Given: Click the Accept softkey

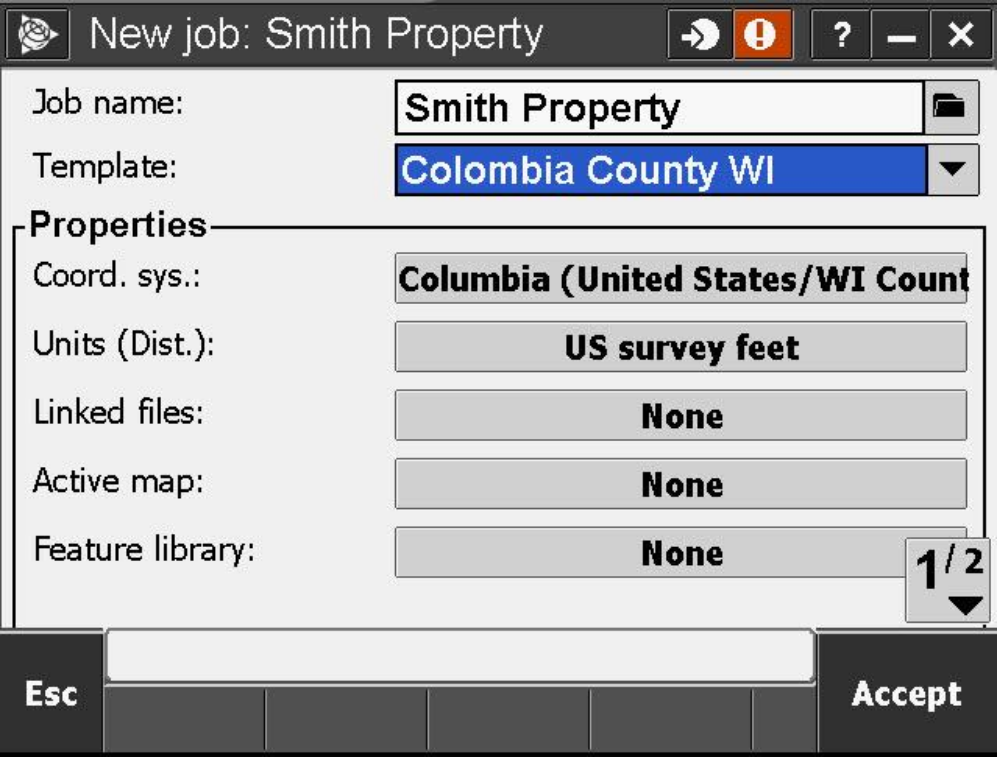Looking at the screenshot, I should pyautogui.click(x=907, y=693).
